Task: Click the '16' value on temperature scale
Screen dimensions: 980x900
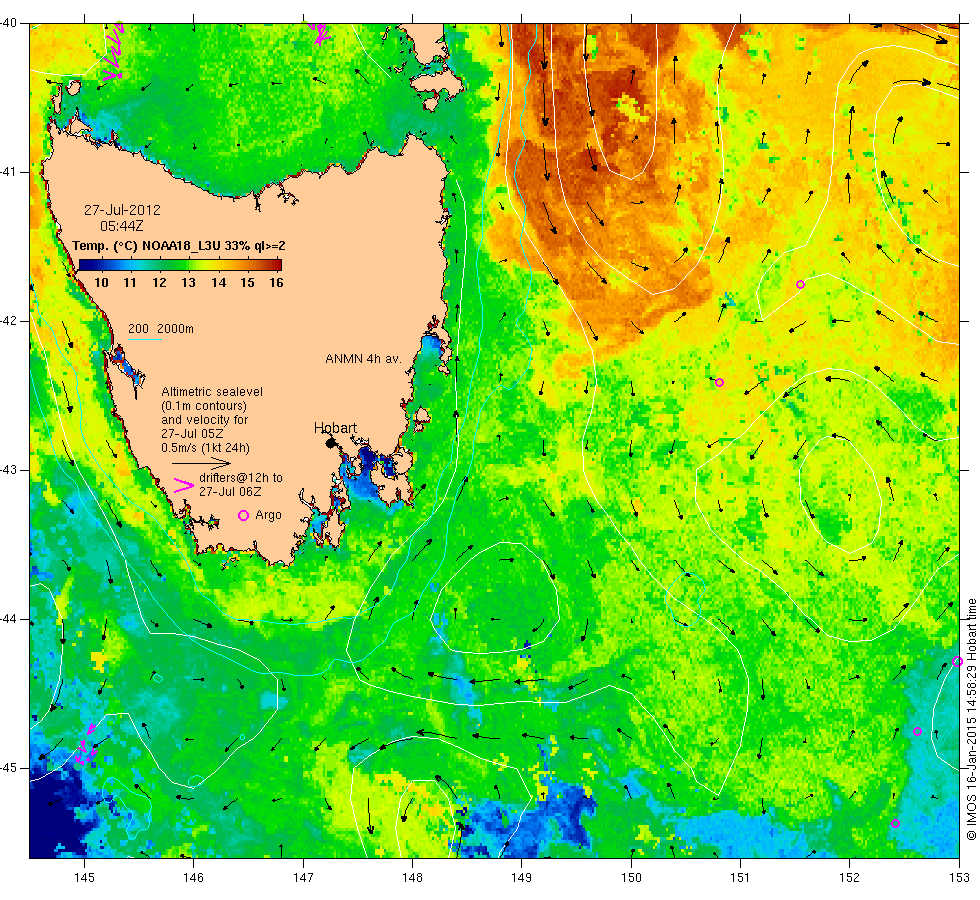Action: (x=276, y=283)
